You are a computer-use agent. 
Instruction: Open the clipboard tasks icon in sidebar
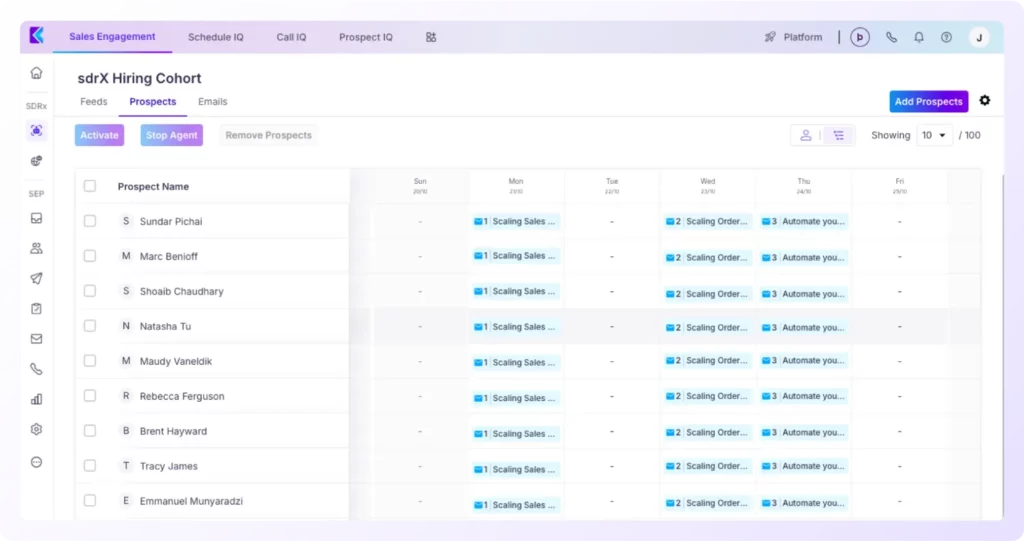click(37, 308)
